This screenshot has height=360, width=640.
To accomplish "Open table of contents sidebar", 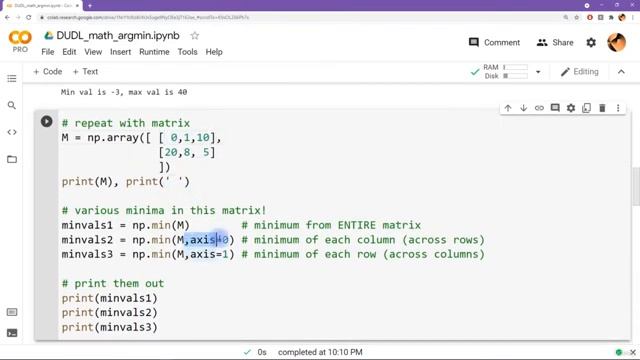I will pyautogui.click(x=12, y=78).
